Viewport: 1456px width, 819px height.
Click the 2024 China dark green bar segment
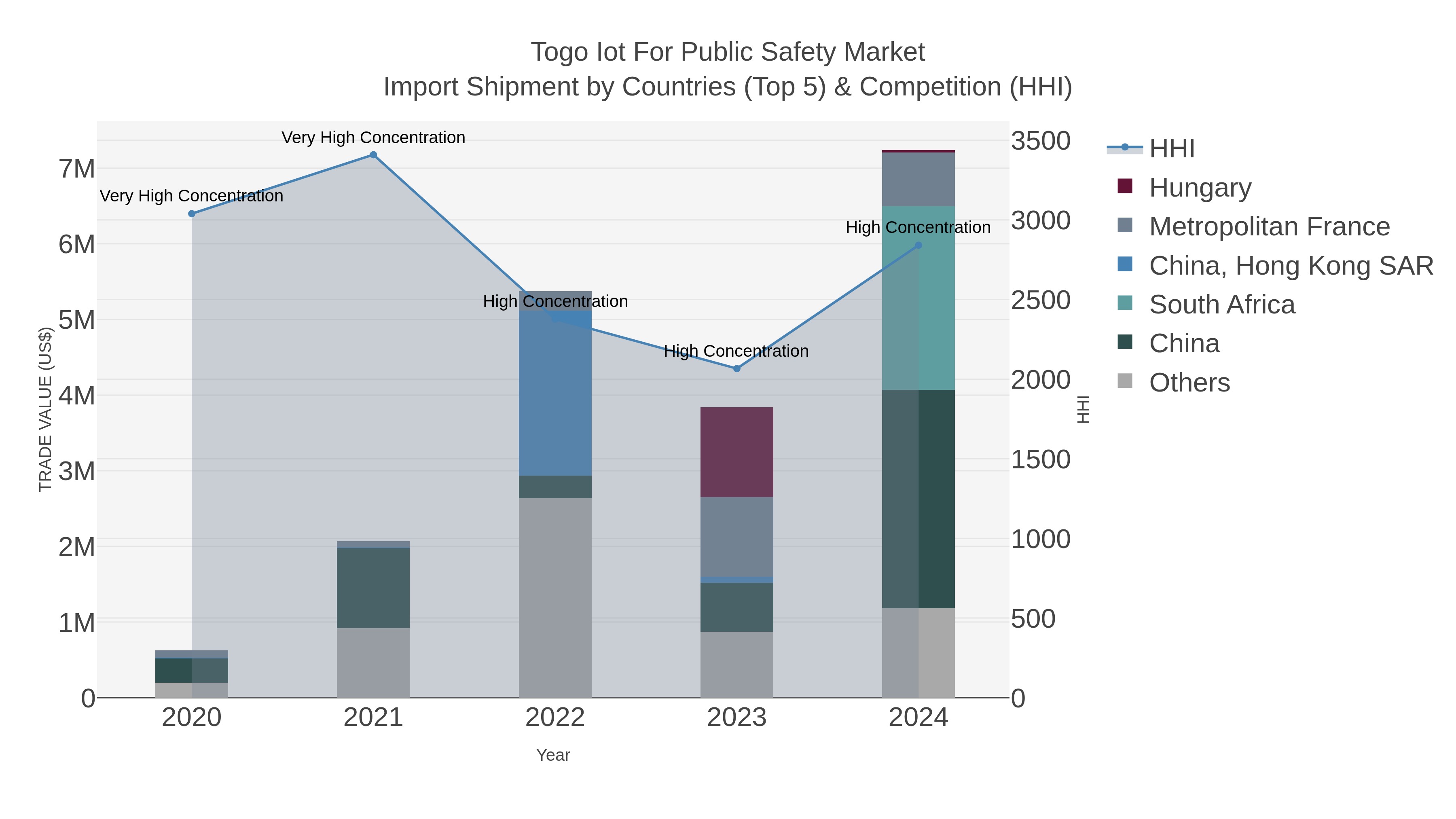point(918,499)
